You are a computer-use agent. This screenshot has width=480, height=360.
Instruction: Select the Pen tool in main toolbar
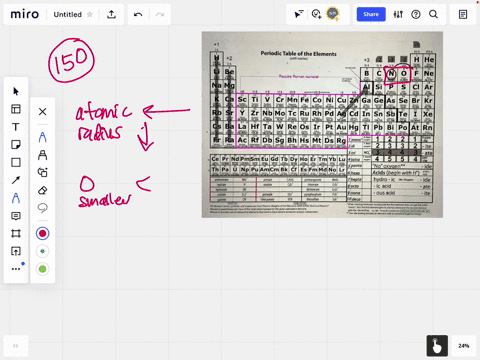[16, 198]
